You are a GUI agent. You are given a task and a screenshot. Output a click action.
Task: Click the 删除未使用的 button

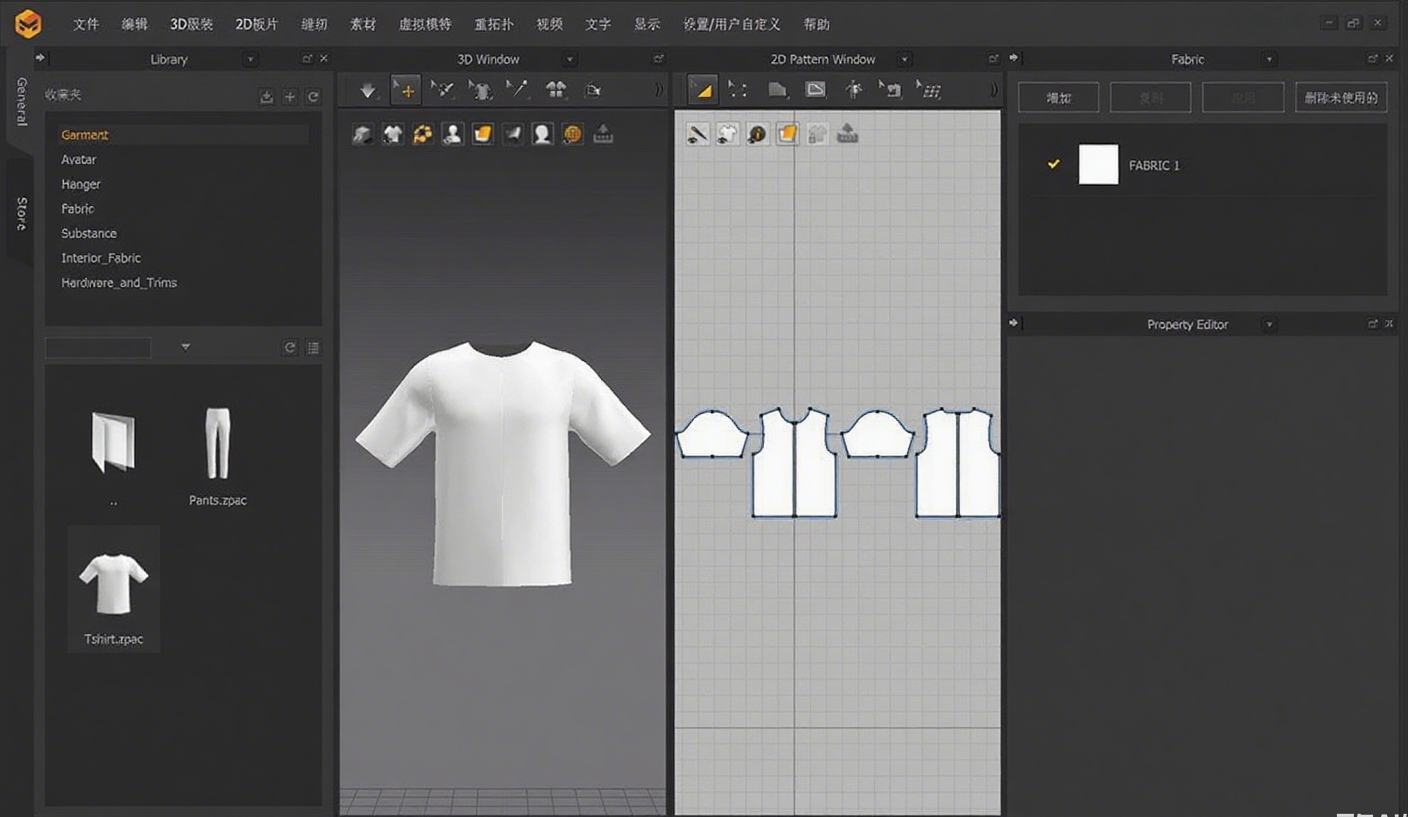(x=1340, y=98)
